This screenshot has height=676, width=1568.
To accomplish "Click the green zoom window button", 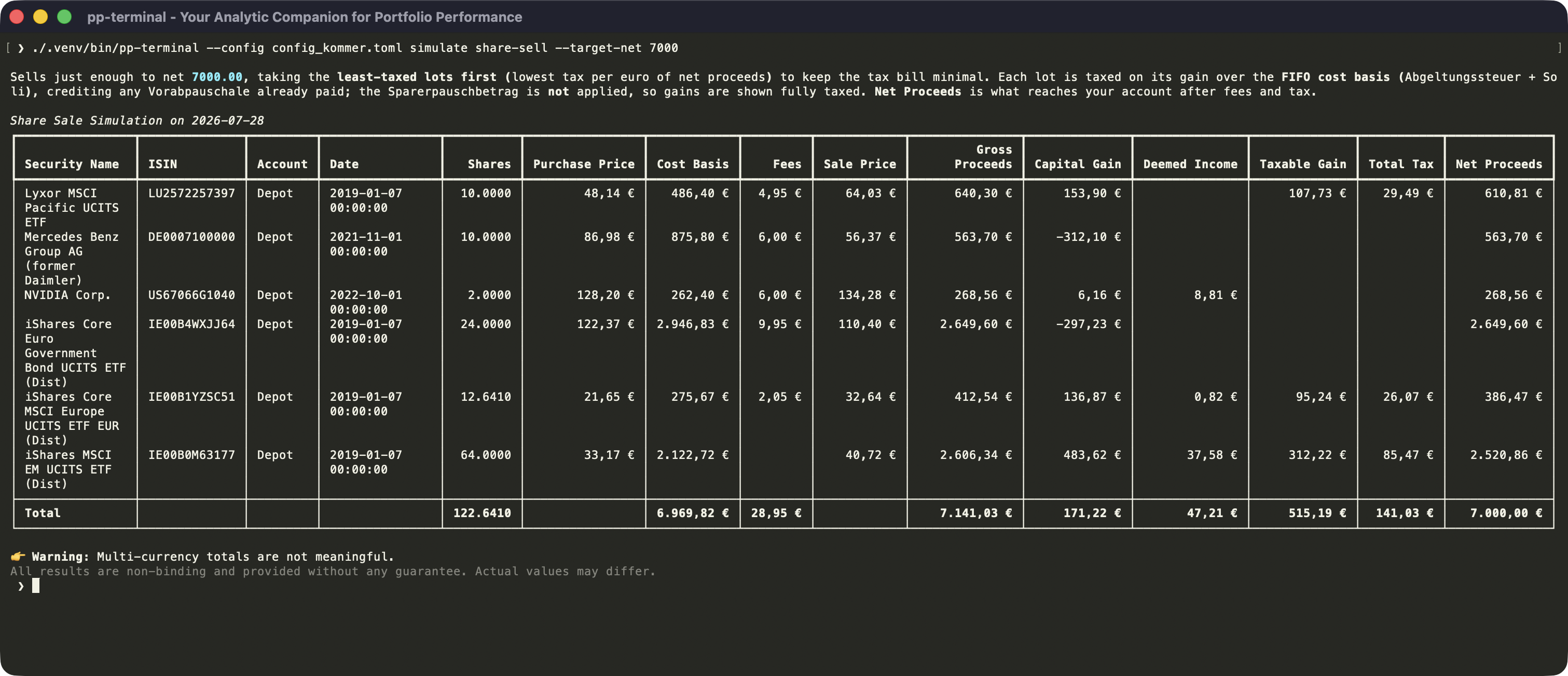I will coord(64,17).
